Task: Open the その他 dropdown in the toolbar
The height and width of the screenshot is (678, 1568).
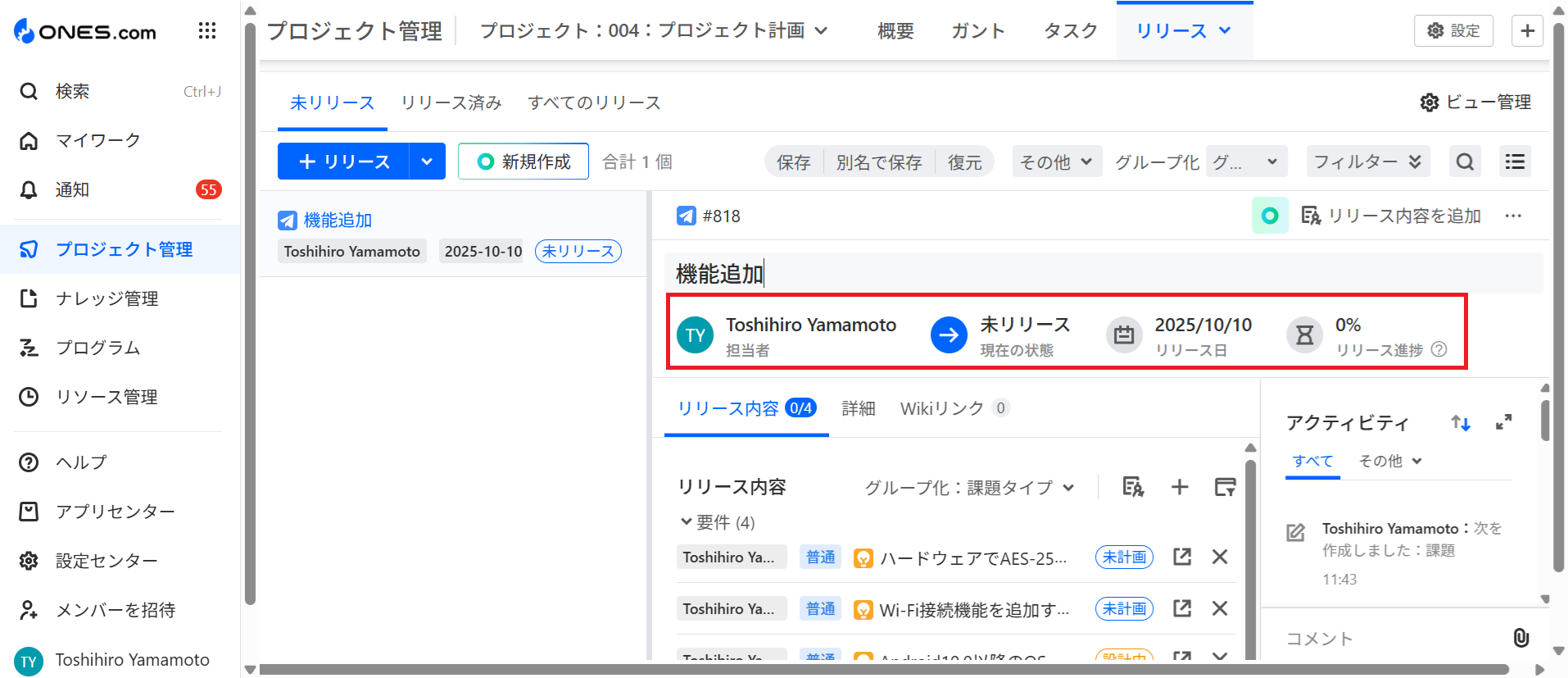Action: [1057, 162]
